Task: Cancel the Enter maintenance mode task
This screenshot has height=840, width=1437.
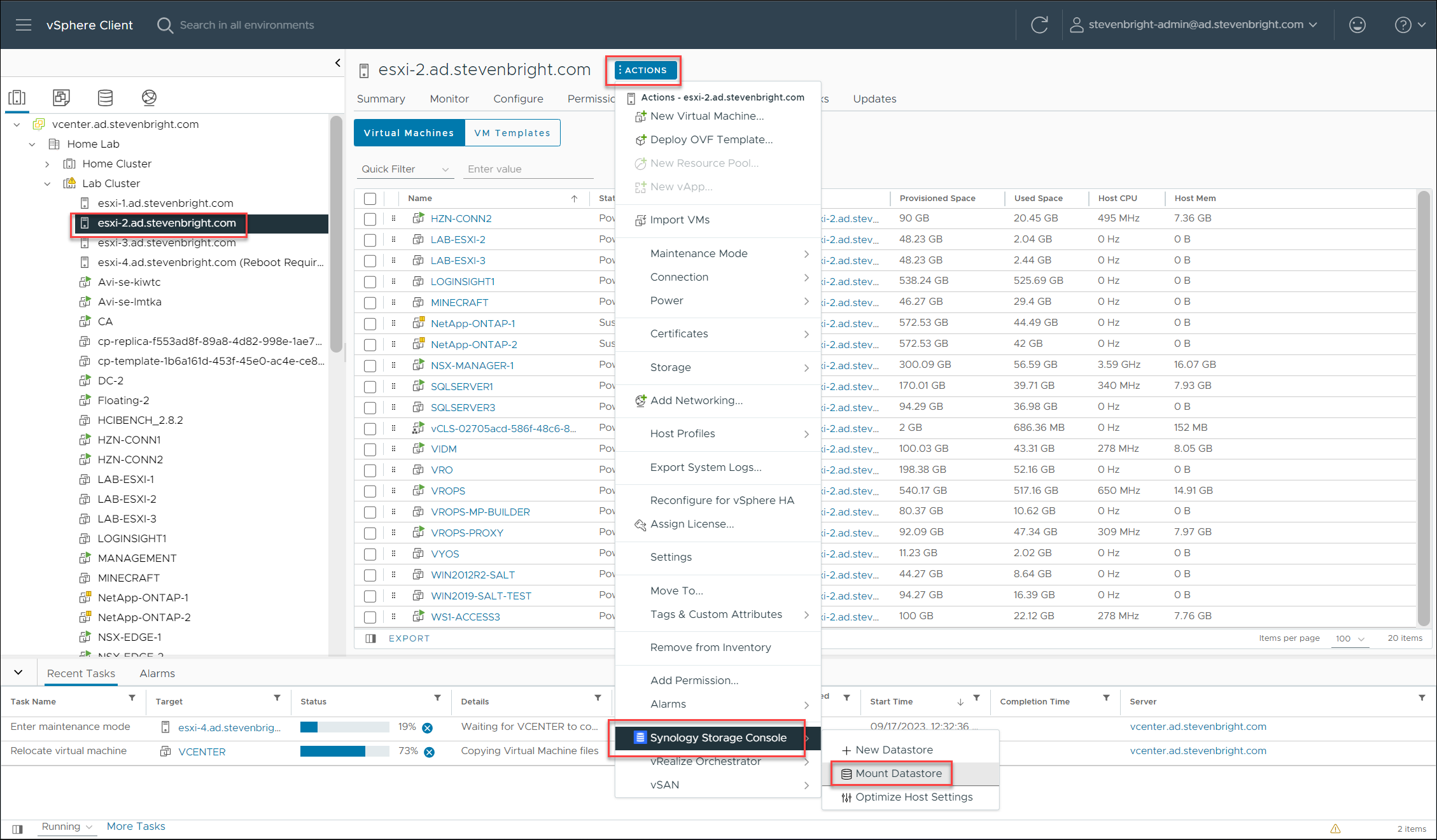Action: 428,728
